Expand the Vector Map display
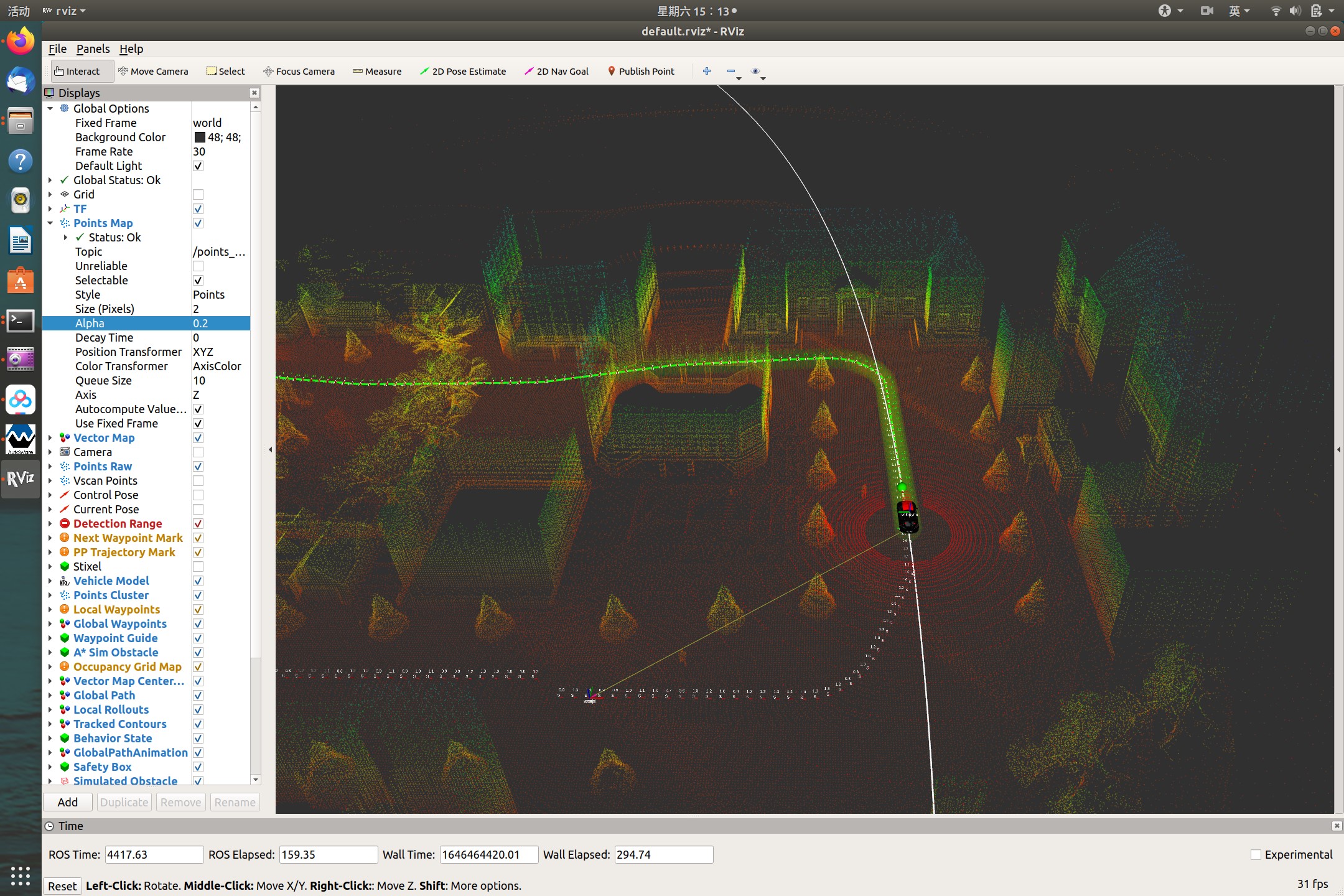 (x=50, y=438)
